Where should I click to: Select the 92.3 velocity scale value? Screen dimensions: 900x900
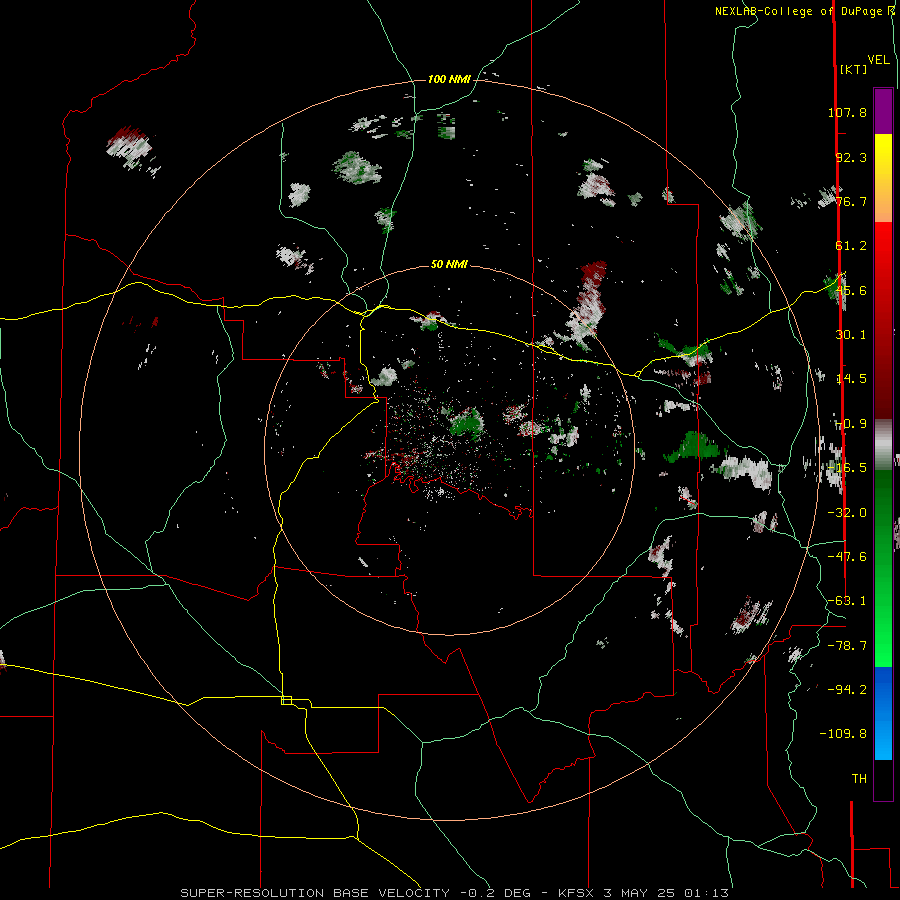tap(851, 157)
